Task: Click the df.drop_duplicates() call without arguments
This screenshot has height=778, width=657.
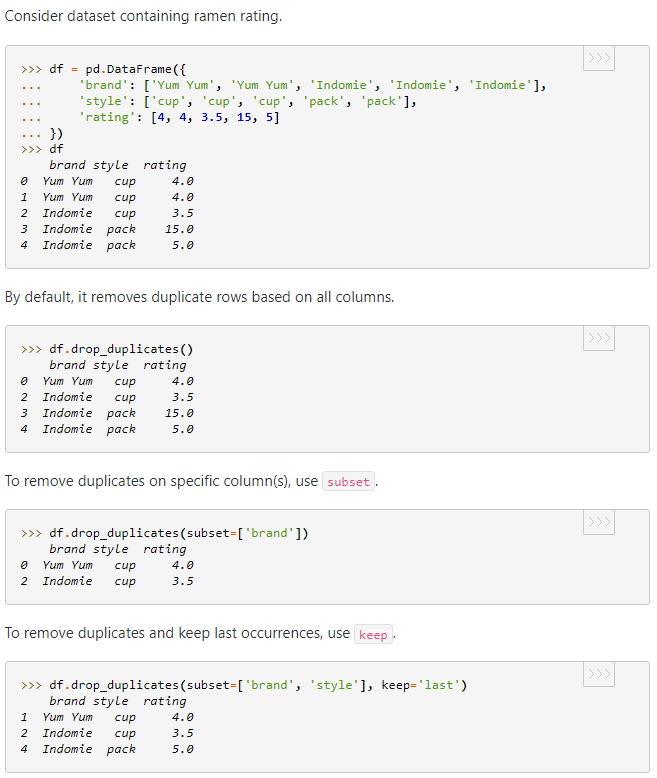Action: click(x=121, y=349)
